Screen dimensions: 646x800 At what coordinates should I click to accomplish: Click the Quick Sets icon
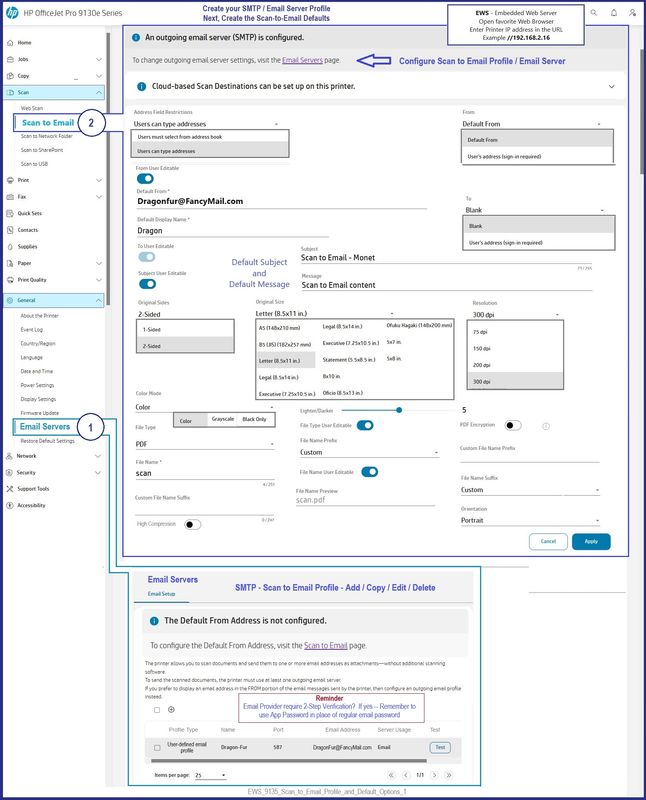click(x=10, y=213)
